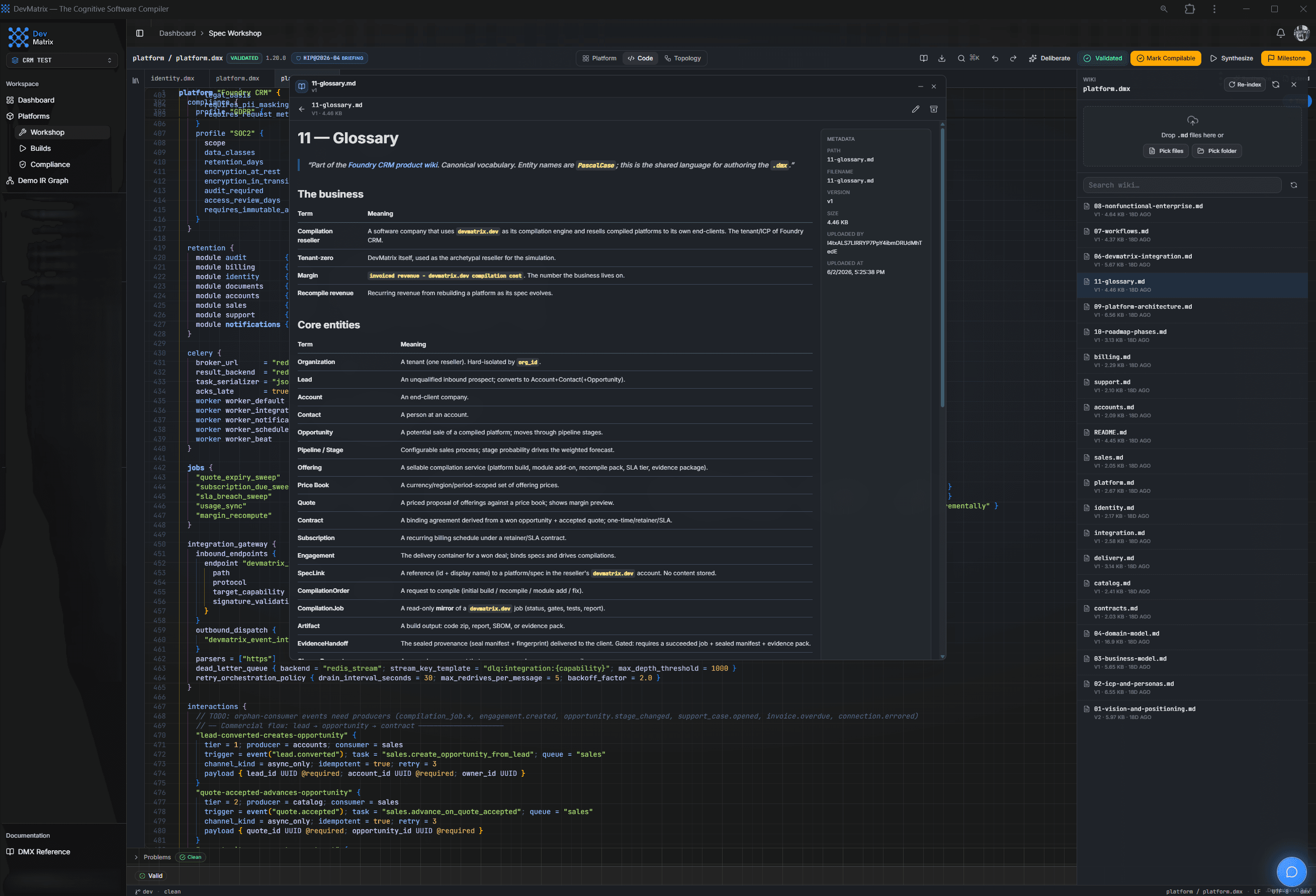Open the chat assistant bubble

click(x=1292, y=872)
